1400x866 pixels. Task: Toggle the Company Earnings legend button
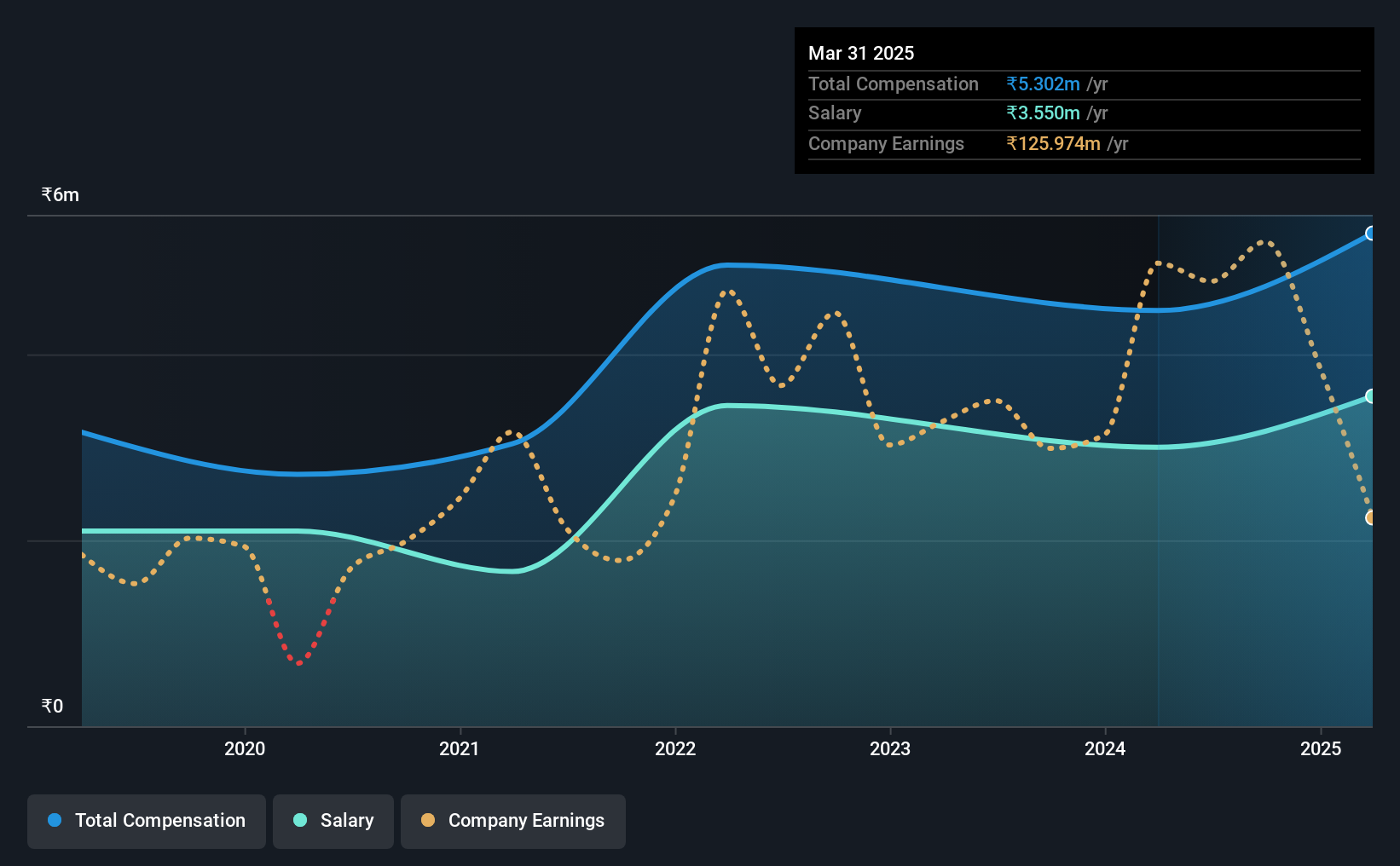[x=513, y=821]
